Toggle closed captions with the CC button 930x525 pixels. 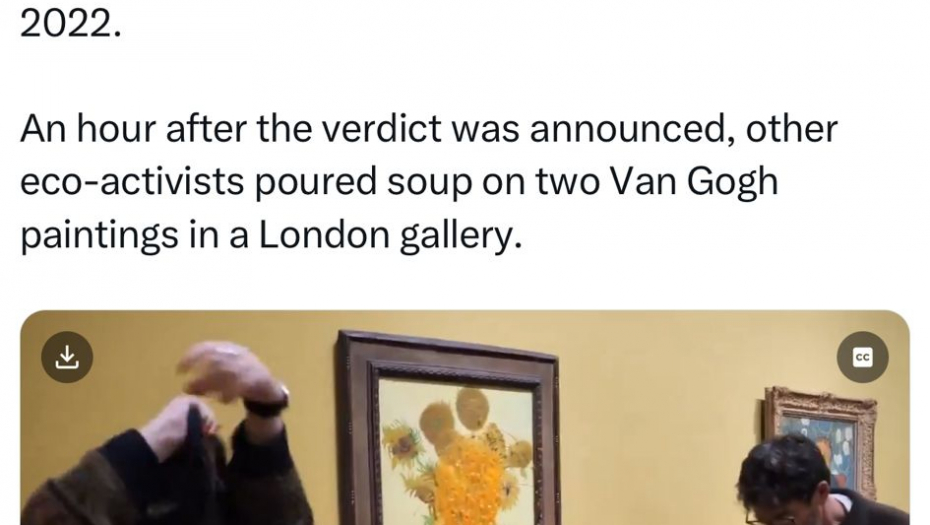862,357
